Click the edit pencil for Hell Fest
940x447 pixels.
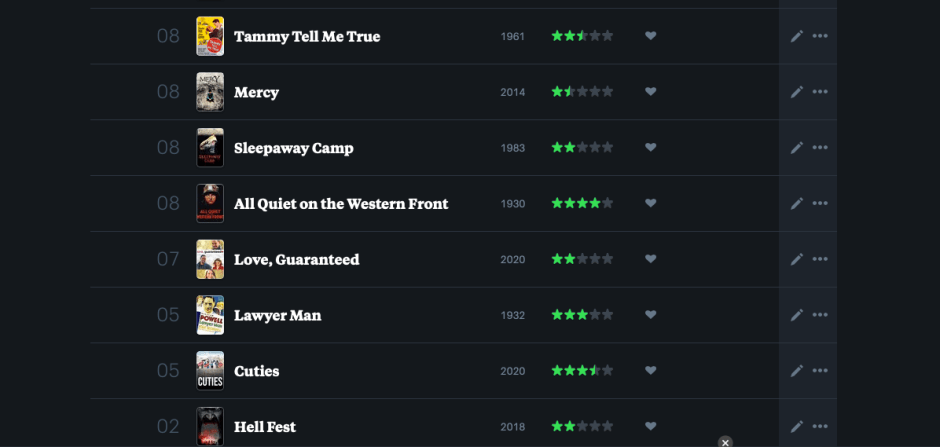(797, 427)
